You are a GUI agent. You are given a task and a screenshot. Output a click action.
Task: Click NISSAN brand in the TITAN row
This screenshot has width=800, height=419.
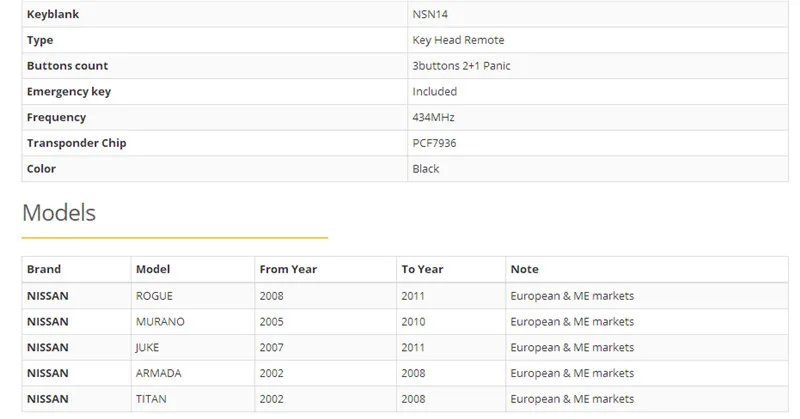pos(47,399)
